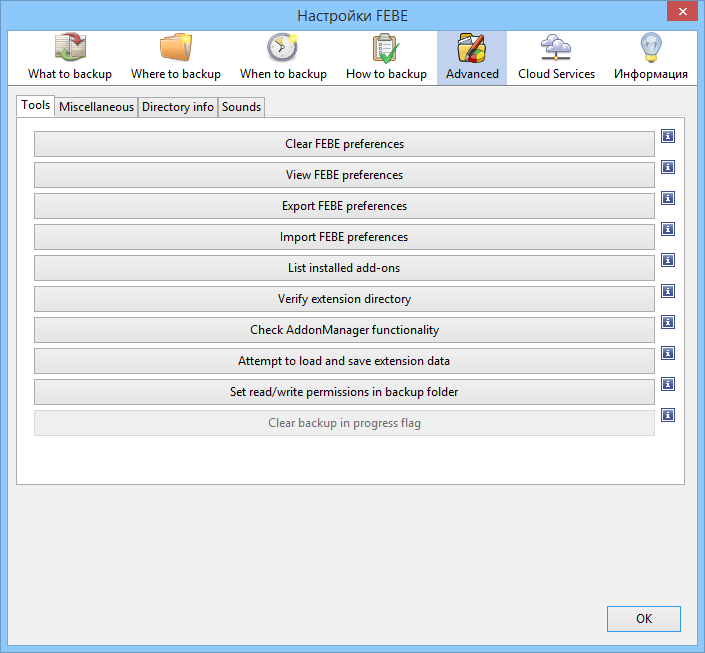Click Clear FEBE preferences button
705x653 pixels.
tap(344, 144)
